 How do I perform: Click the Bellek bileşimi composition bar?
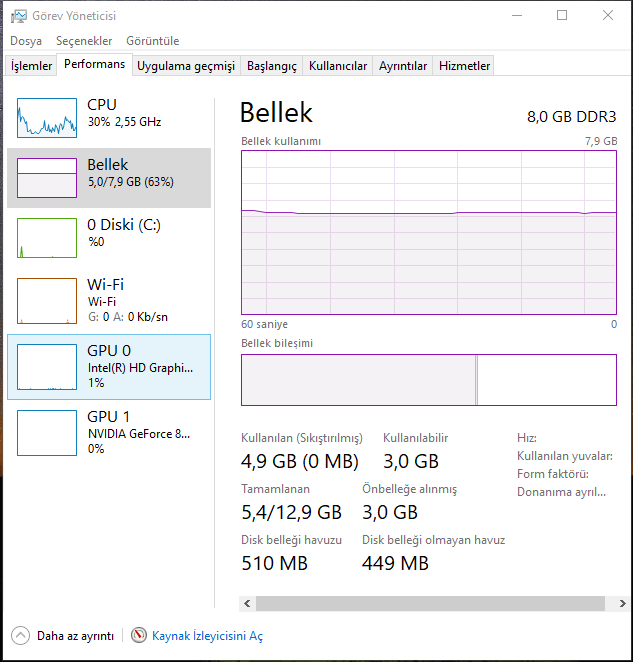click(x=428, y=380)
